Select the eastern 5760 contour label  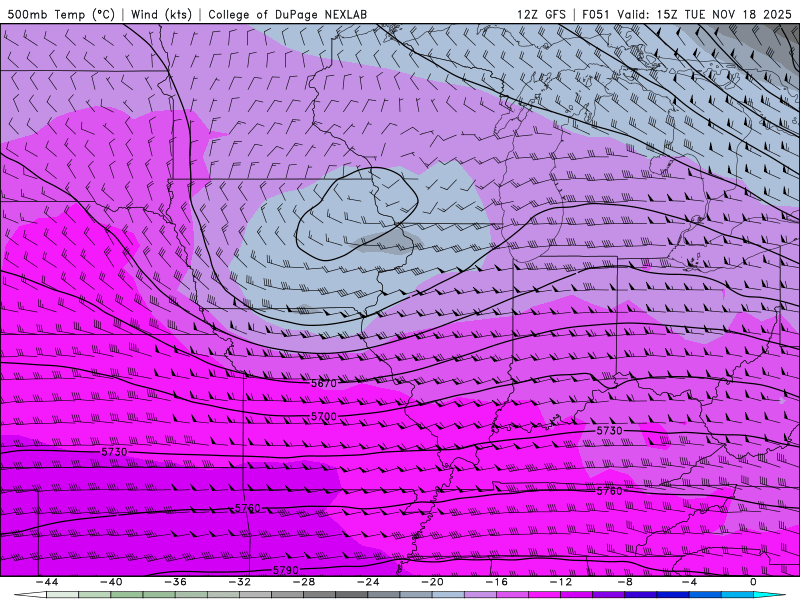tap(610, 491)
